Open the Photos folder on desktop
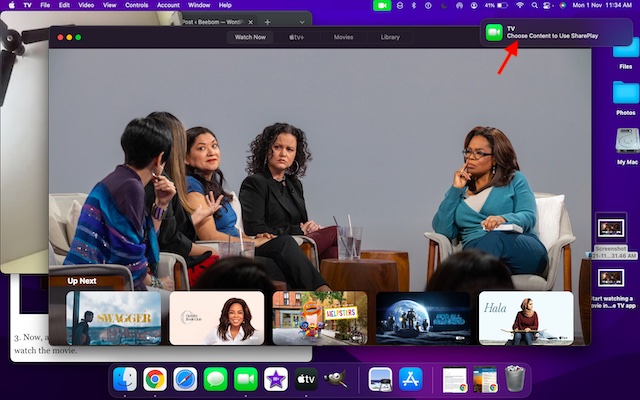The image size is (640, 400). (x=626, y=98)
